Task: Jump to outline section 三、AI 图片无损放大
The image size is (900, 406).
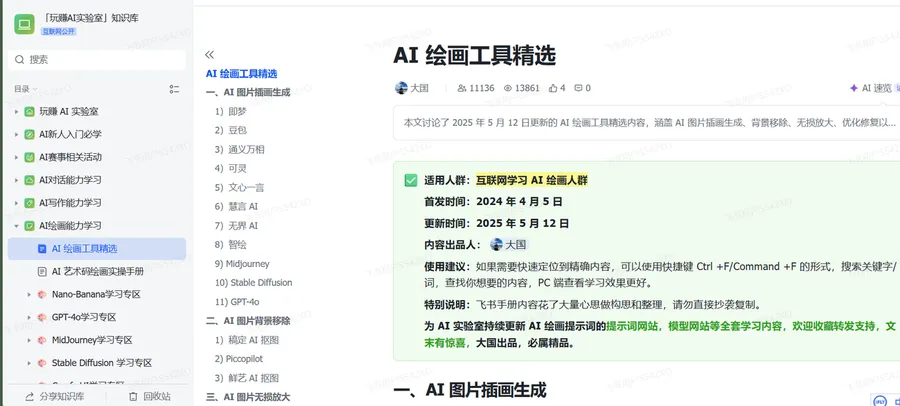Action: coord(248,397)
